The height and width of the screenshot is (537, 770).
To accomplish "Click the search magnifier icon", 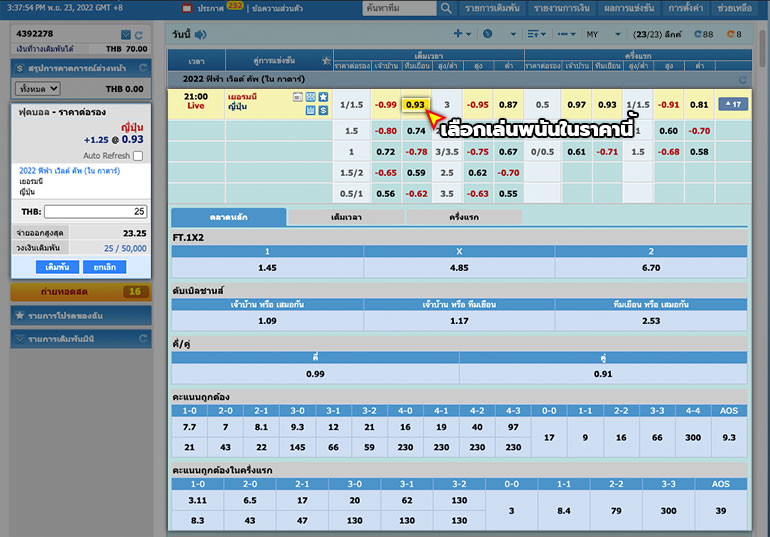I will (x=447, y=8).
